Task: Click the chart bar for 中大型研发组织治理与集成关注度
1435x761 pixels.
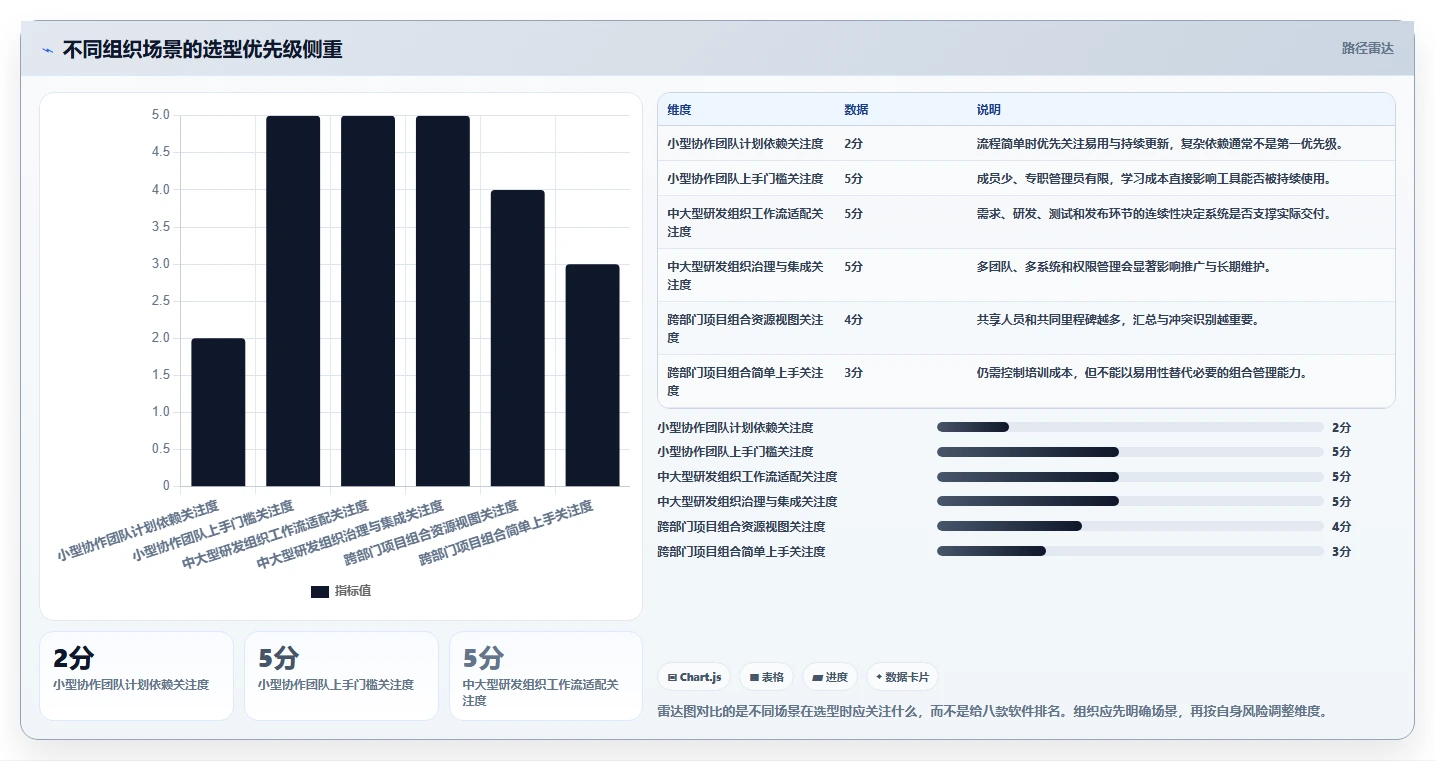Action: [x=443, y=301]
